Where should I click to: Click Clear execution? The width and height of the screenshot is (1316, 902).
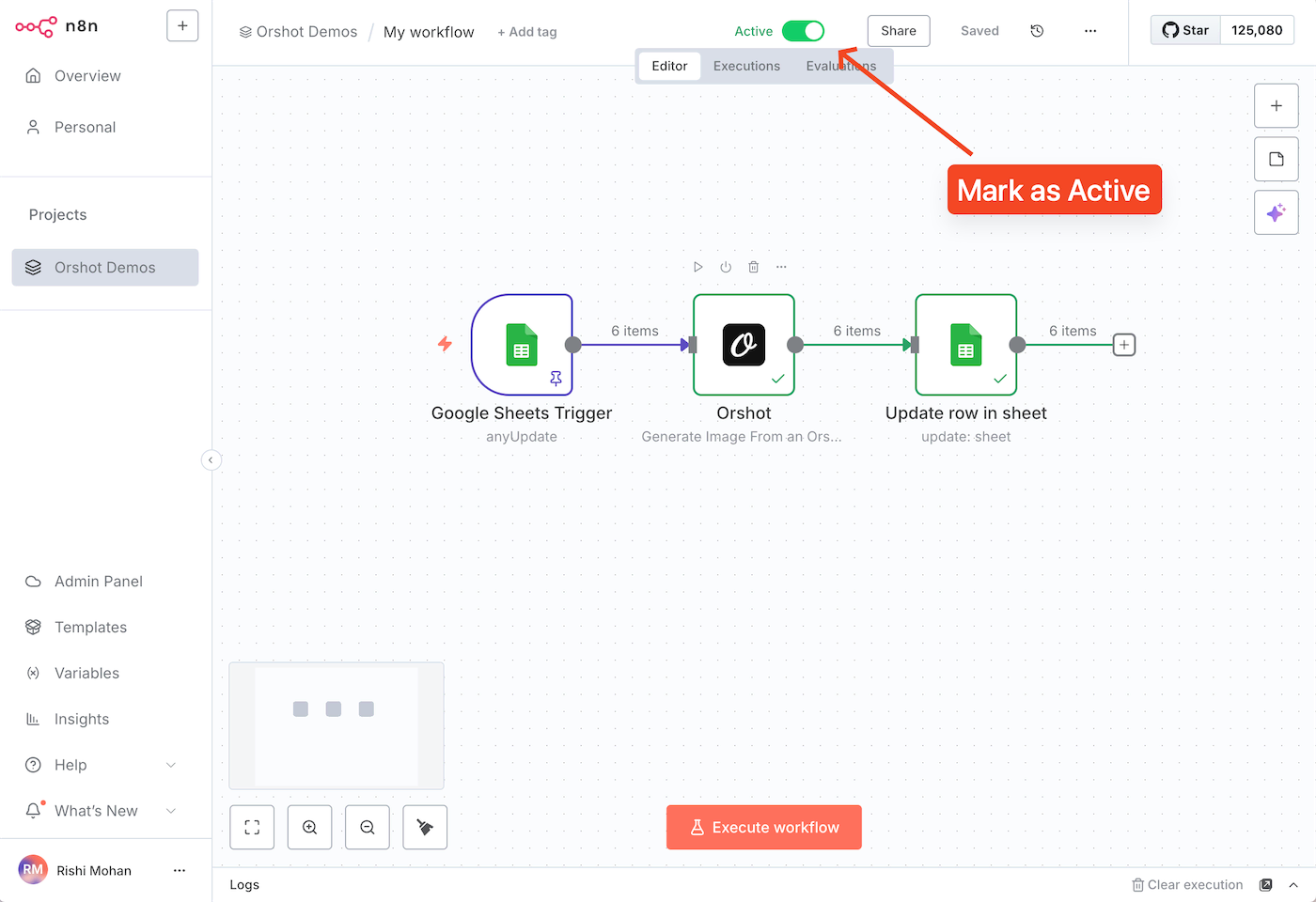pos(1187,885)
